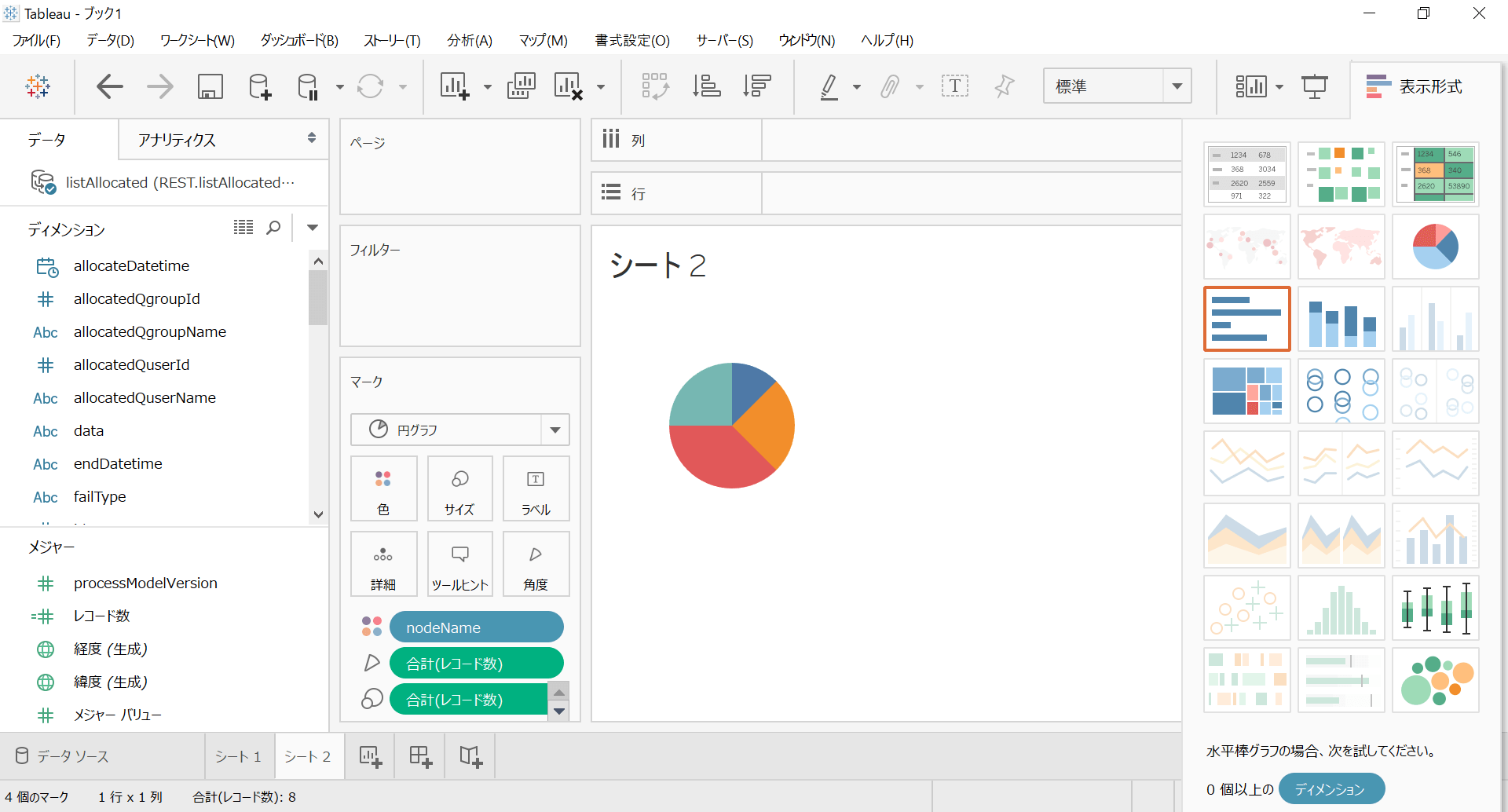Add a new worksheet tab at the bottom

point(370,757)
